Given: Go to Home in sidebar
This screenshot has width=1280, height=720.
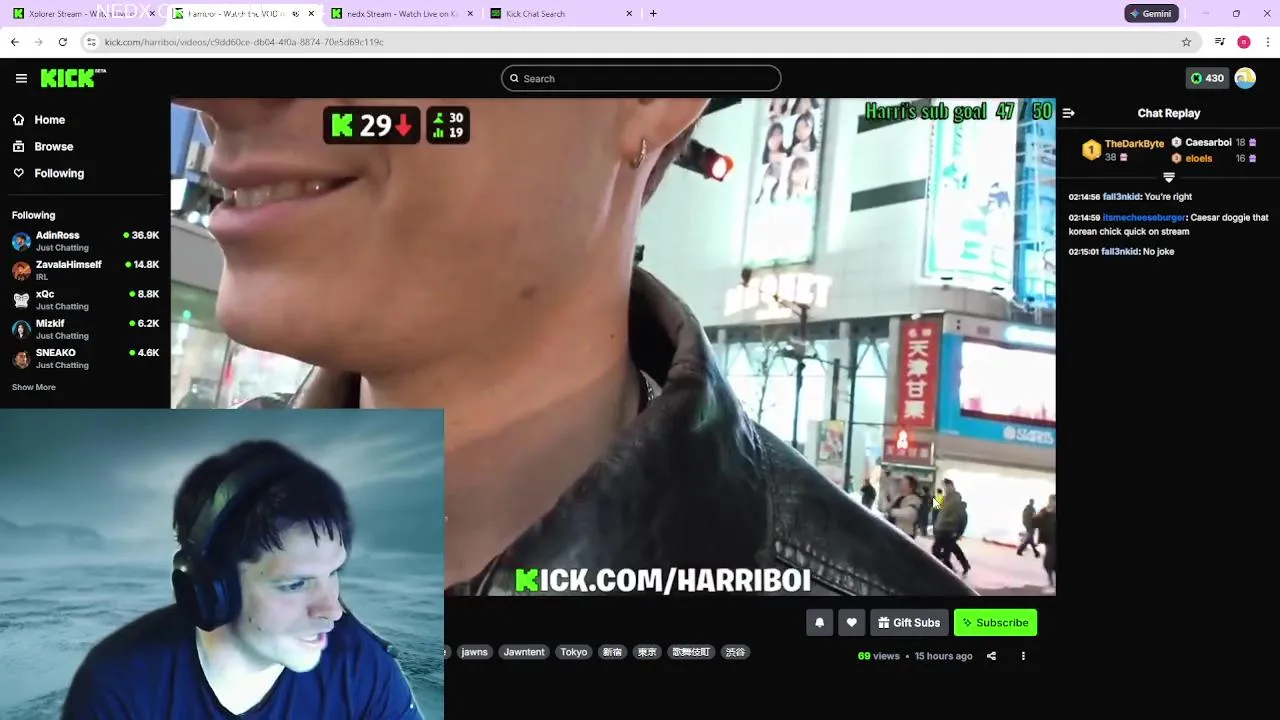Looking at the screenshot, I should [x=49, y=120].
